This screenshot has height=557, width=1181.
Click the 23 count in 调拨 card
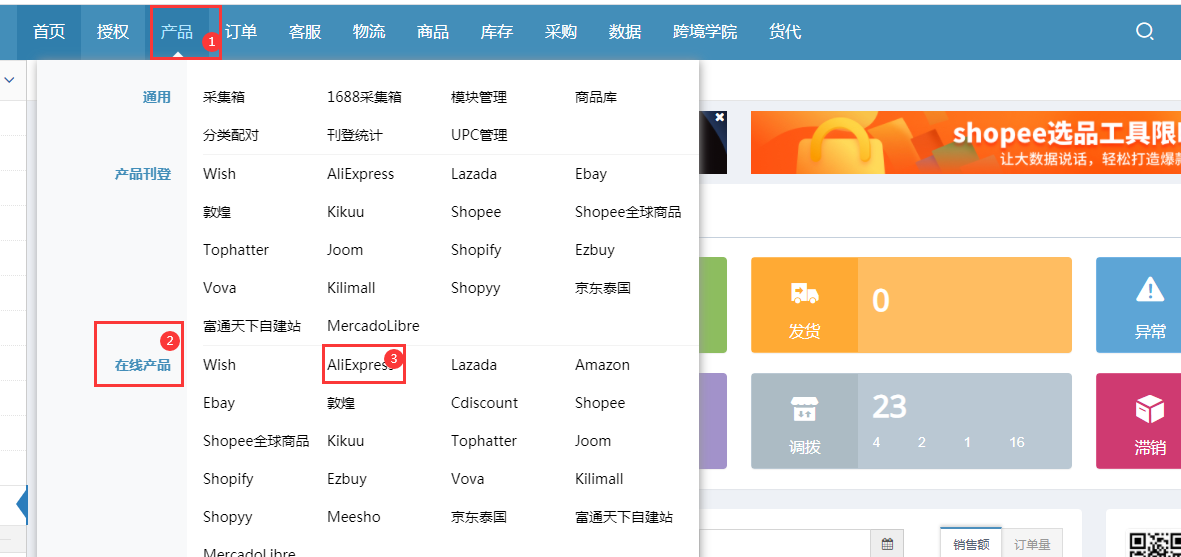[890, 407]
